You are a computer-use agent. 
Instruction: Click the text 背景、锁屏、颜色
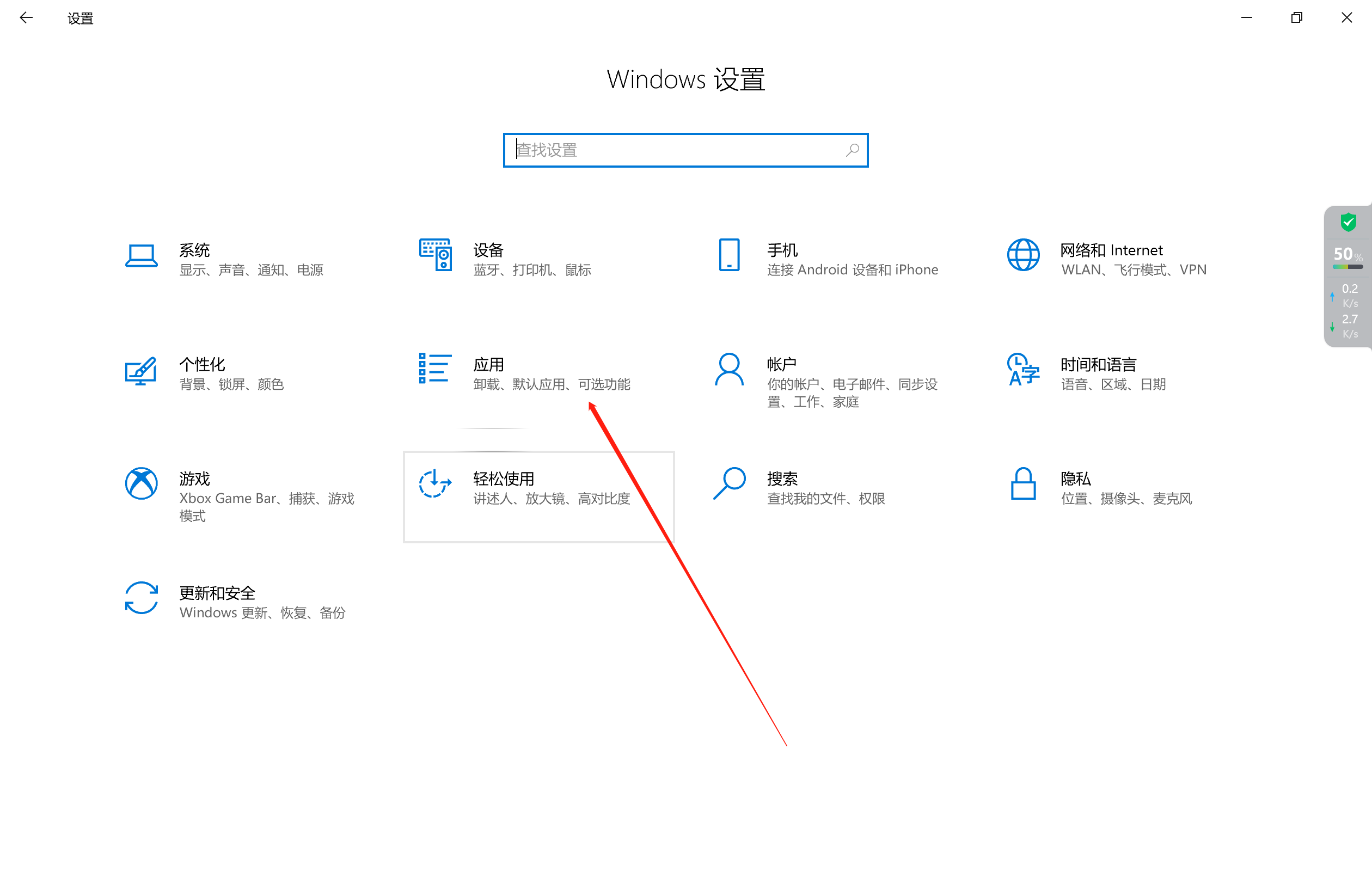coord(231,384)
